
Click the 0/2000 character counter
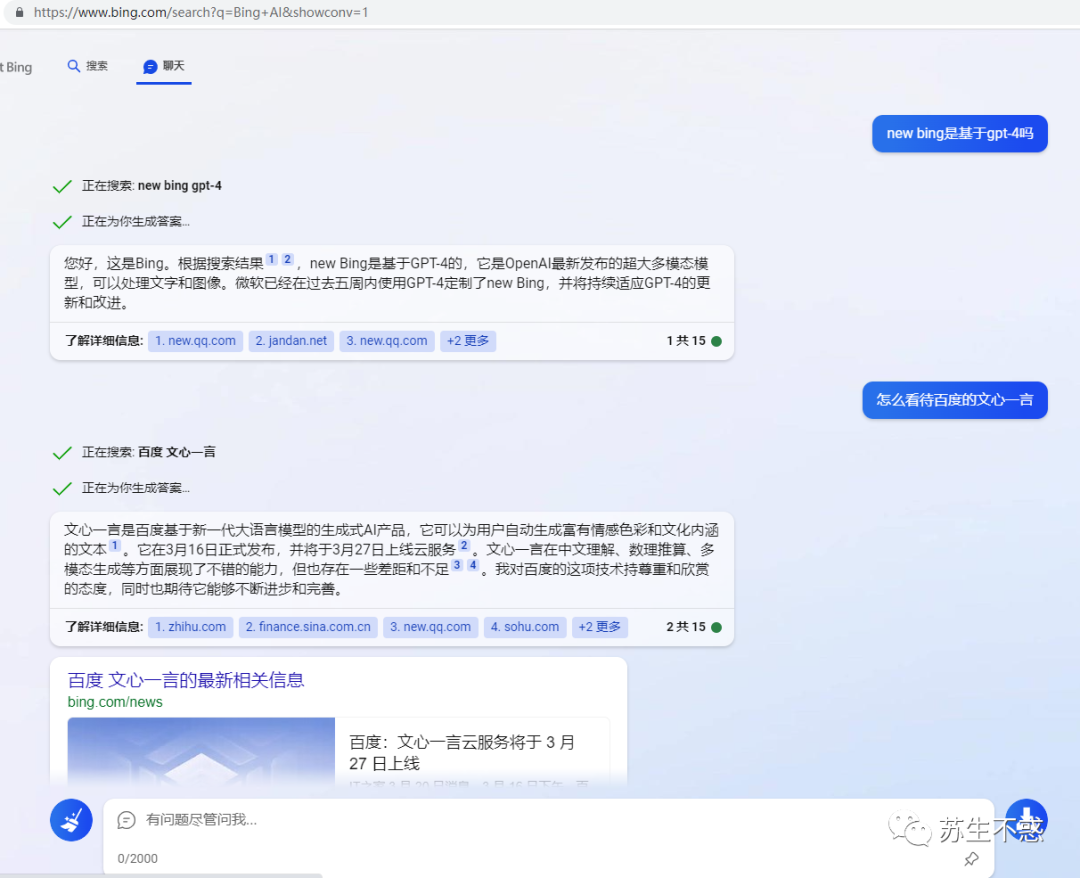pos(137,859)
